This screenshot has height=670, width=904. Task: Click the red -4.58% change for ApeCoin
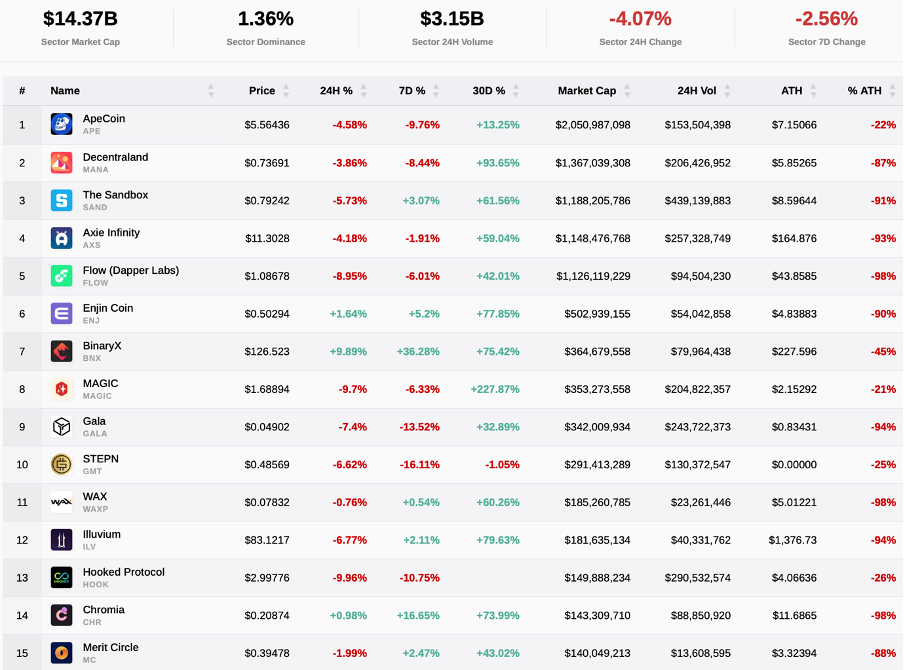pyautogui.click(x=350, y=125)
